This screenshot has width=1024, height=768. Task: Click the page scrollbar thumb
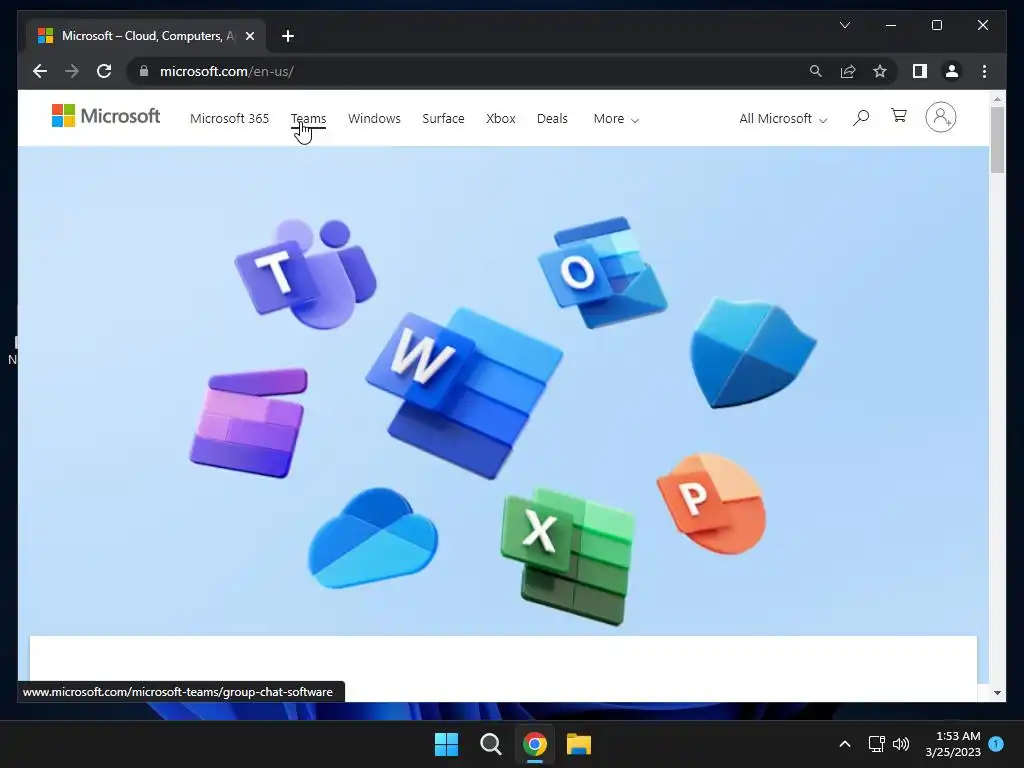pyautogui.click(x=997, y=140)
